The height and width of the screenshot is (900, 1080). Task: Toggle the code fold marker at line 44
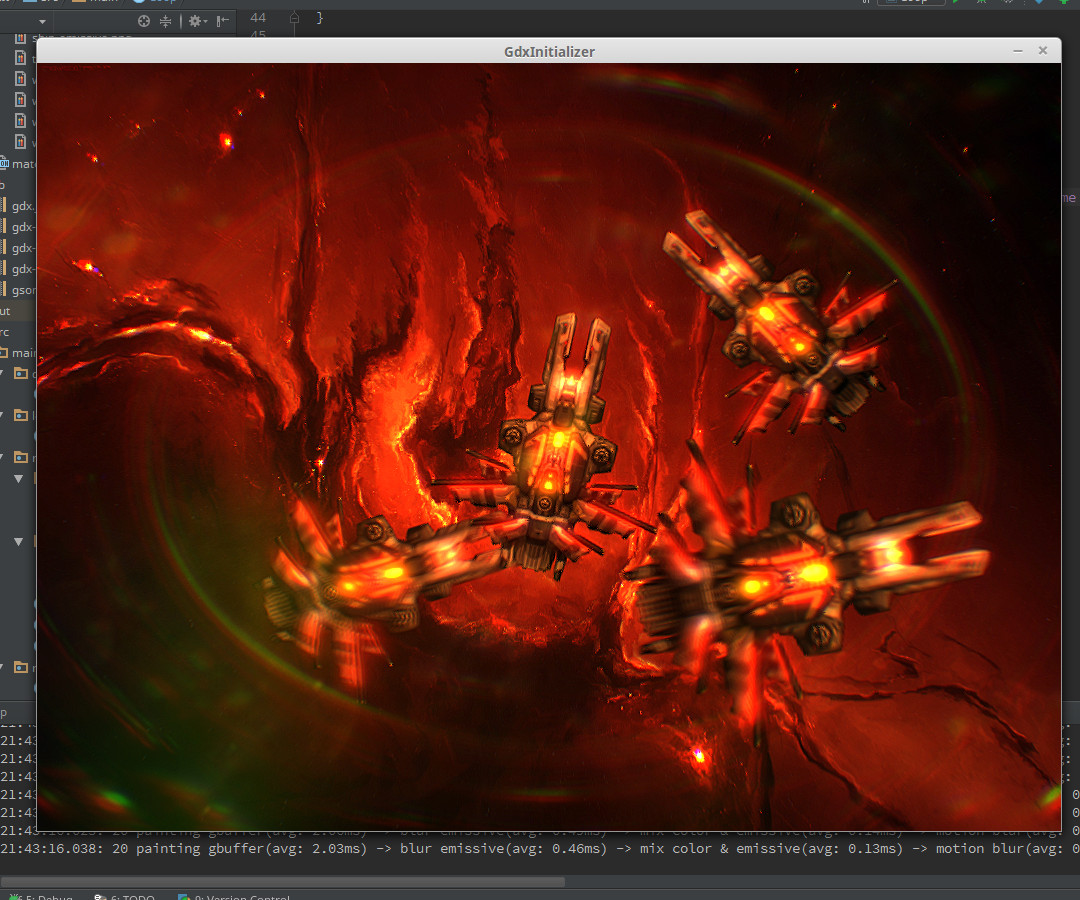pyautogui.click(x=294, y=18)
